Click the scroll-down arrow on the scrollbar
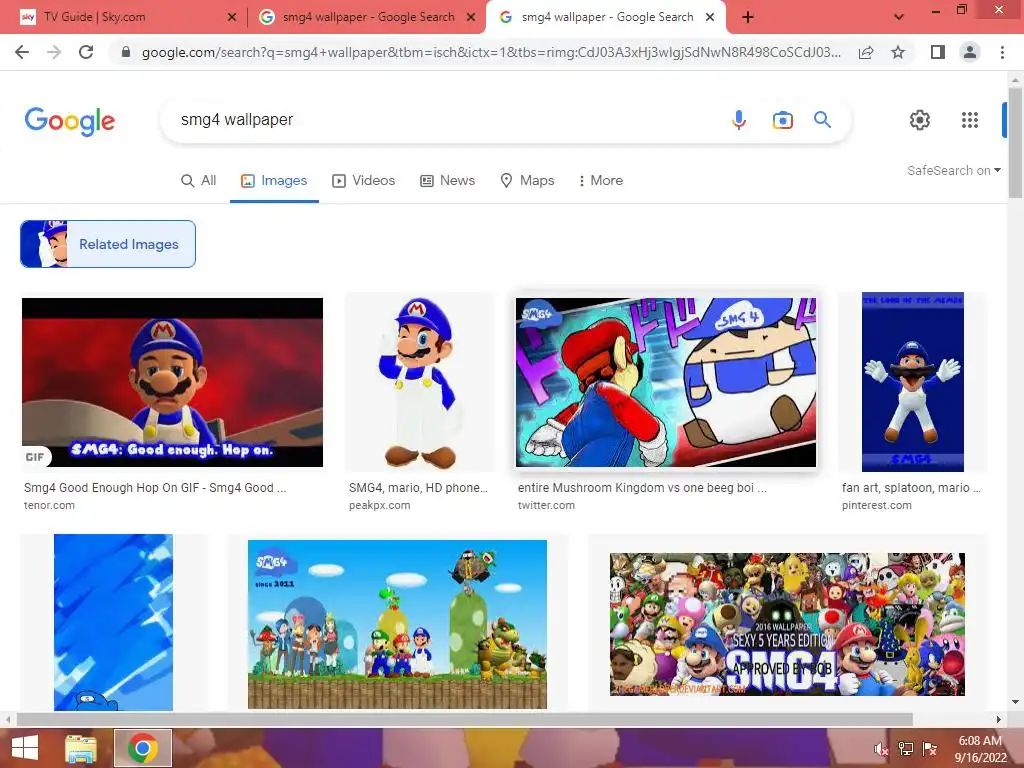The width and height of the screenshot is (1024, 768). pos(1015,703)
